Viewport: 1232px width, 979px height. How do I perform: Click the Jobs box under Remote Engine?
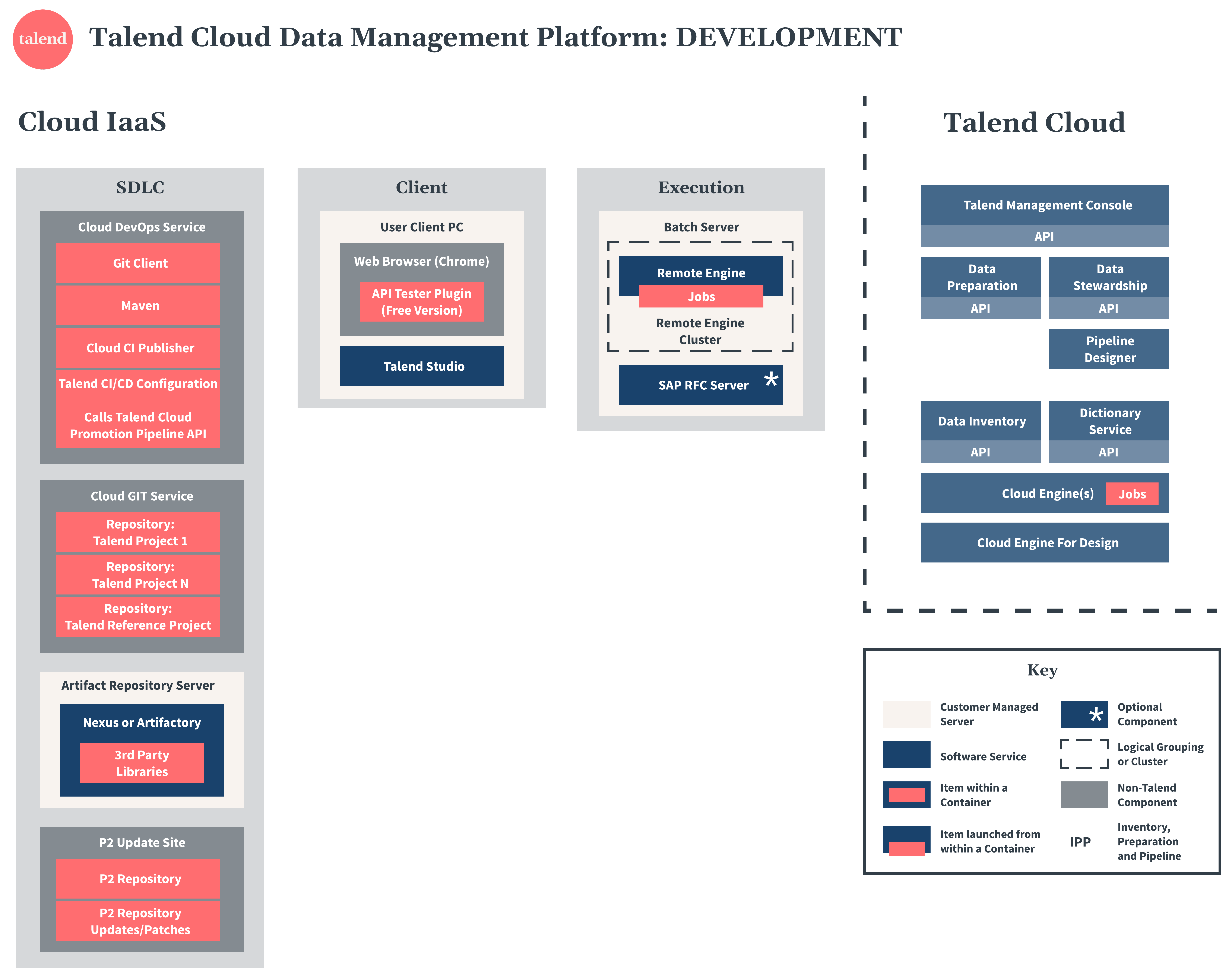click(701, 296)
